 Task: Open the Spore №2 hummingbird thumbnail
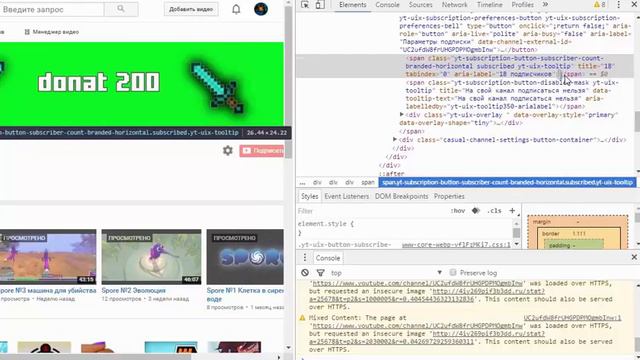151,257
